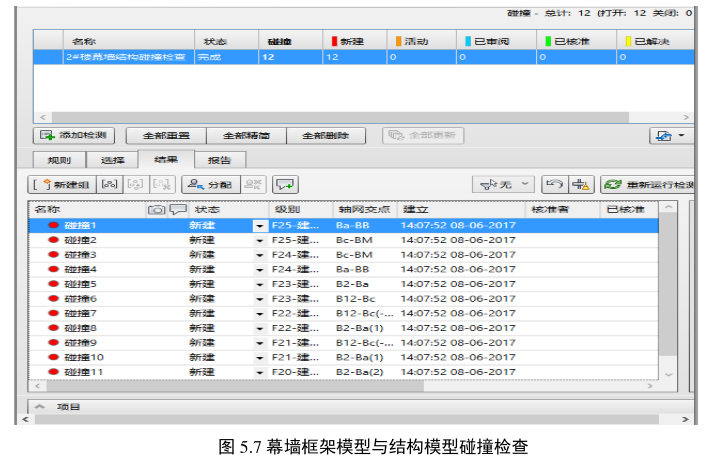The width and height of the screenshot is (723, 463).
Task: Open the status dropdown for 碰撞5
Action: tap(260, 284)
